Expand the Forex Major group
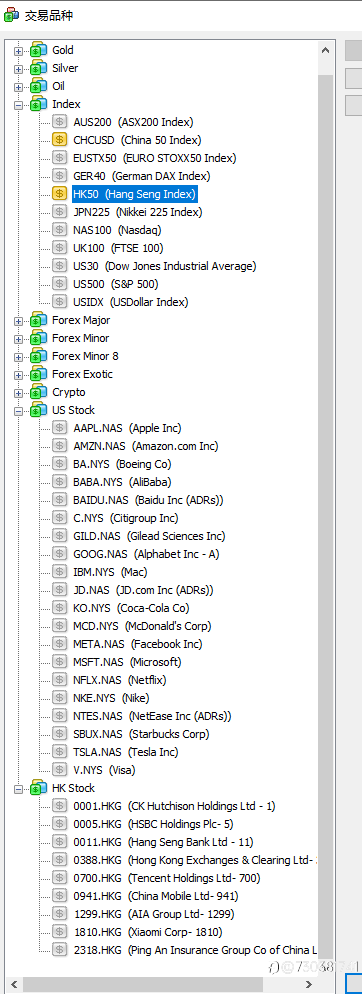 tap(18, 321)
